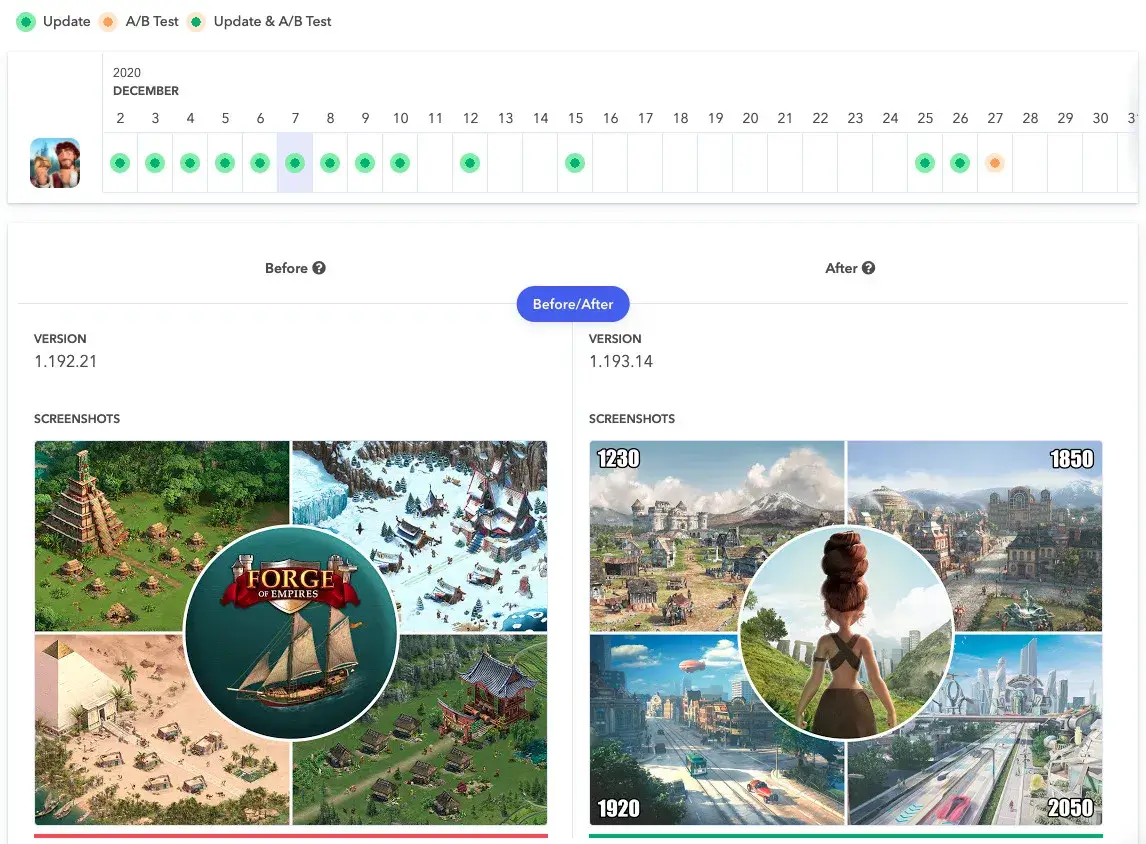Viewport: 1146px width, 844px height.
Task: Switch to the Before column header
Action: click(x=286, y=268)
